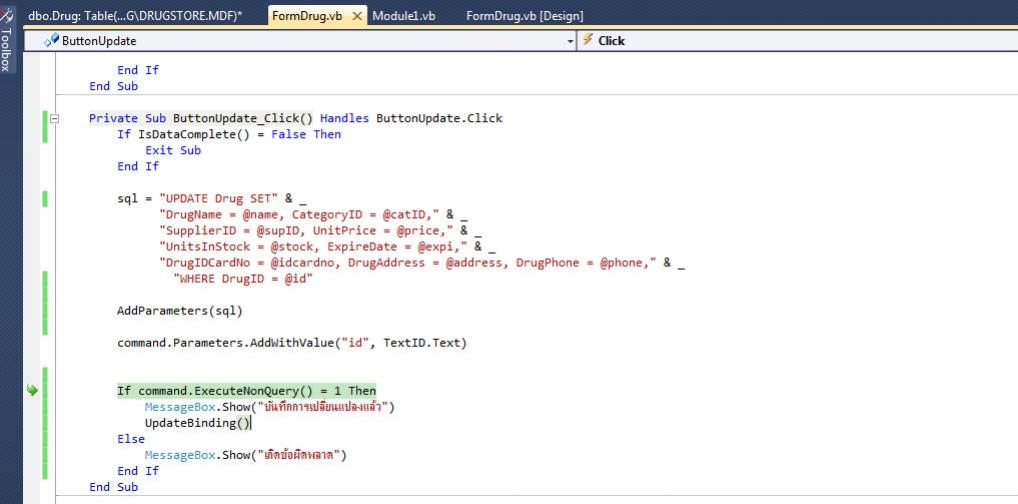Click the green current-statement arrow in the margin
The height and width of the screenshot is (504, 1018).
pyautogui.click(x=32, y=390)
